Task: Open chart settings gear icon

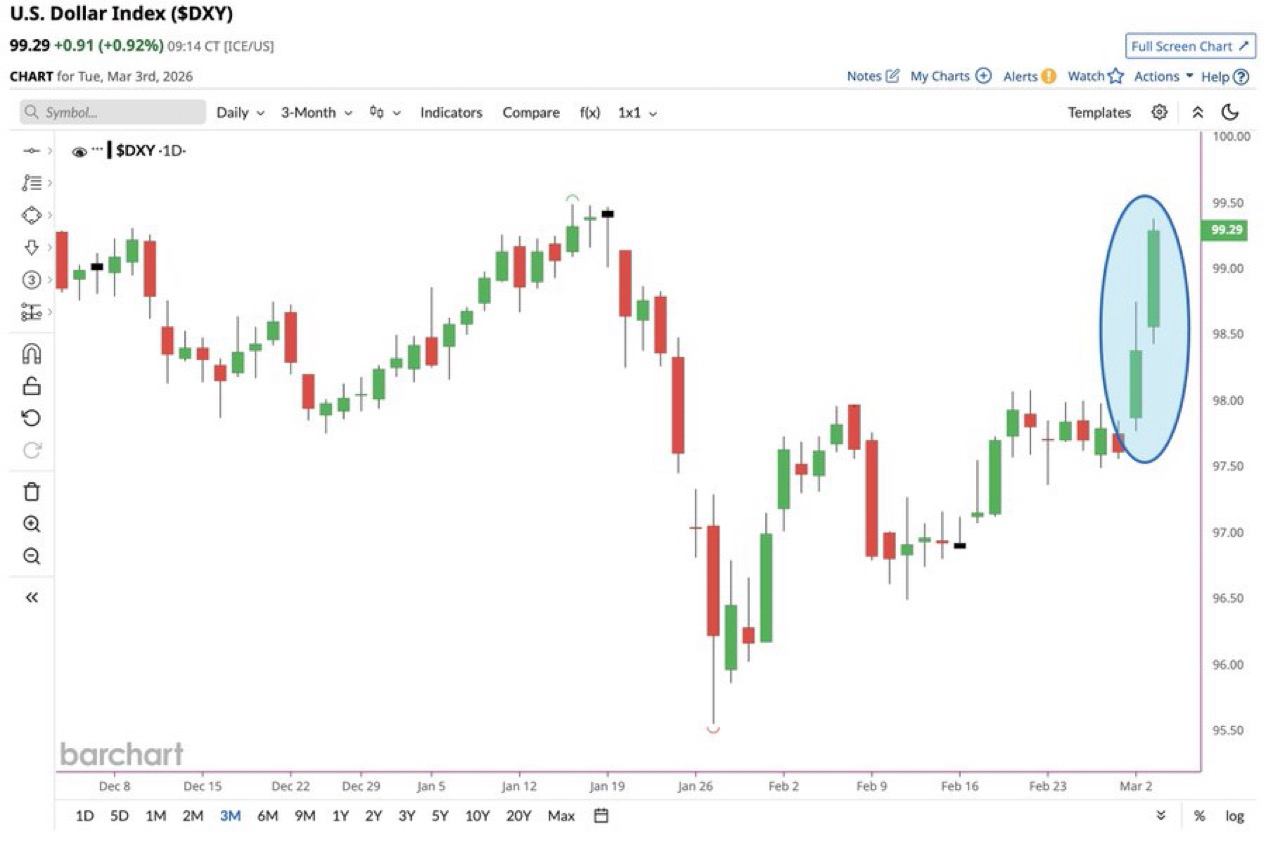Action: pyautogui.click(x=1159, y=112)
